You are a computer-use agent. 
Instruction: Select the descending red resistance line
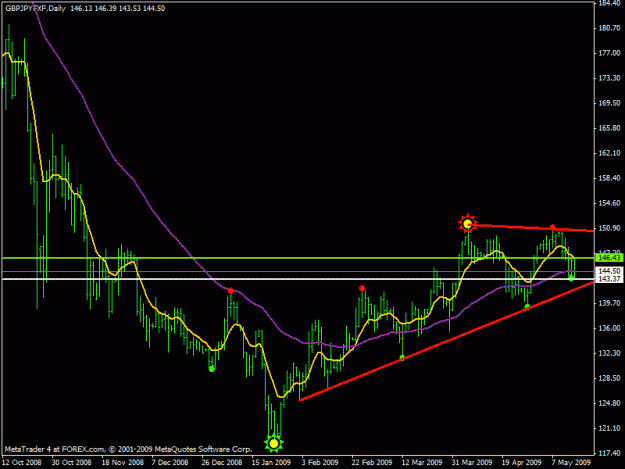tap(532, 228)
